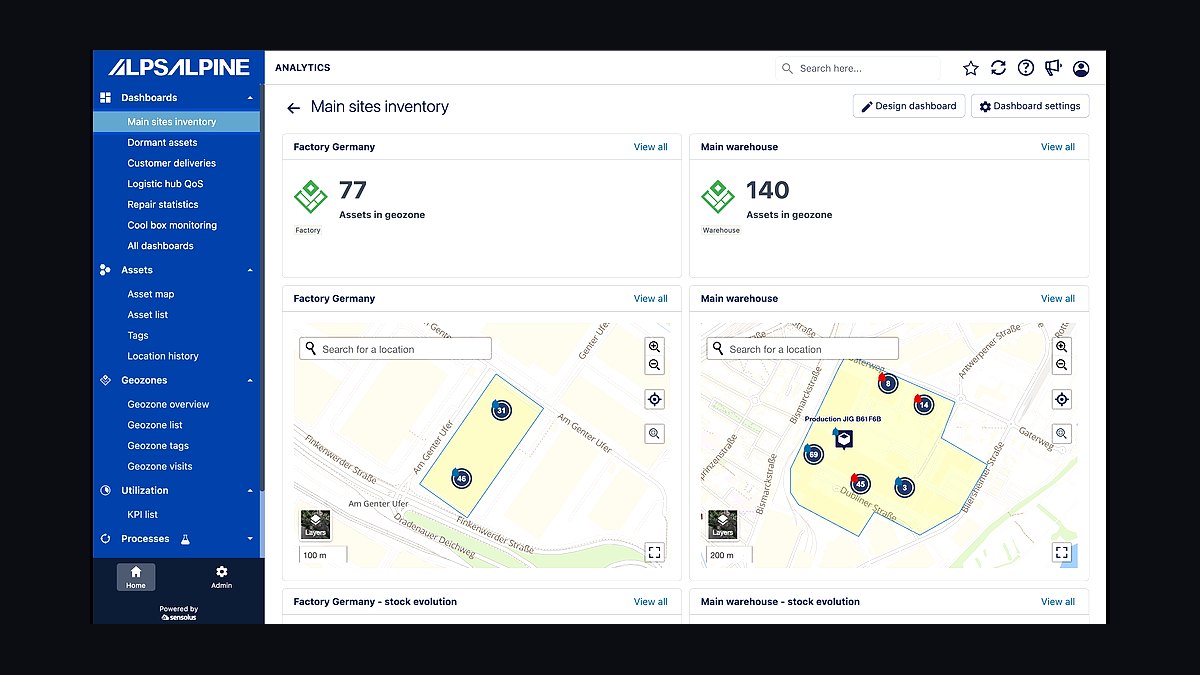This screenshot has height=675, width=1200.
Task: Click cluster marker 69 on warehouse map
Action: pos(813,455)
